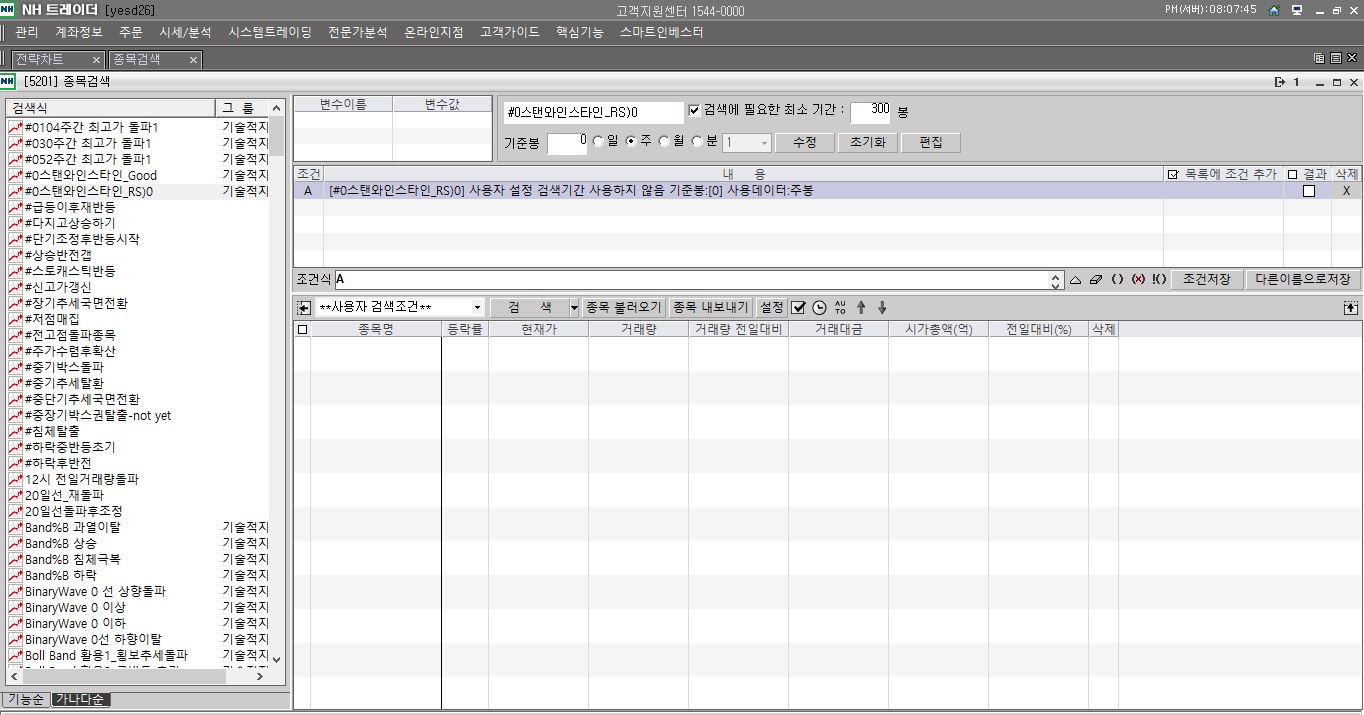
Task: Select the 월 radio button
Action: pyautogui.click(x=664, y=142)
